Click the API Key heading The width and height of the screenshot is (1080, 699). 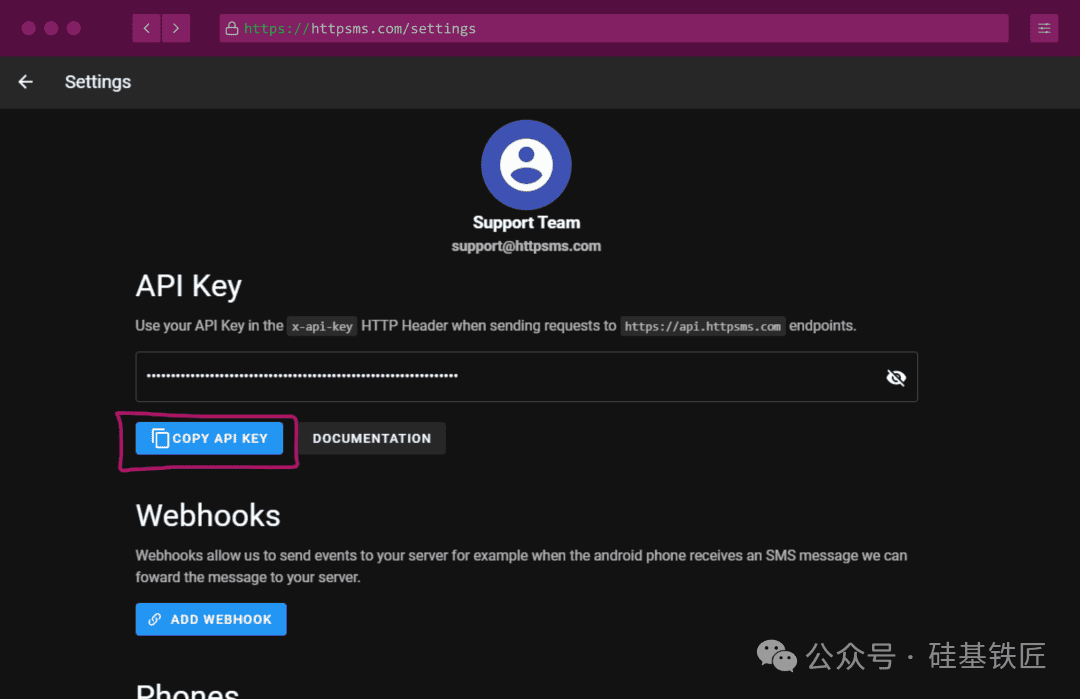coord(189,286)
